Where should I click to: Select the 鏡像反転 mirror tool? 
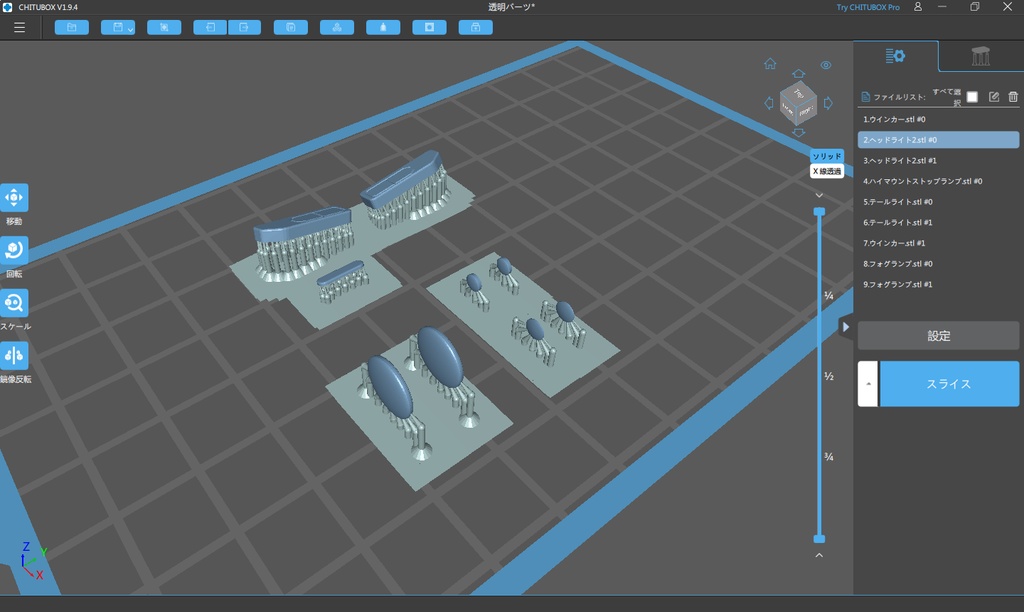coord(14,356)
